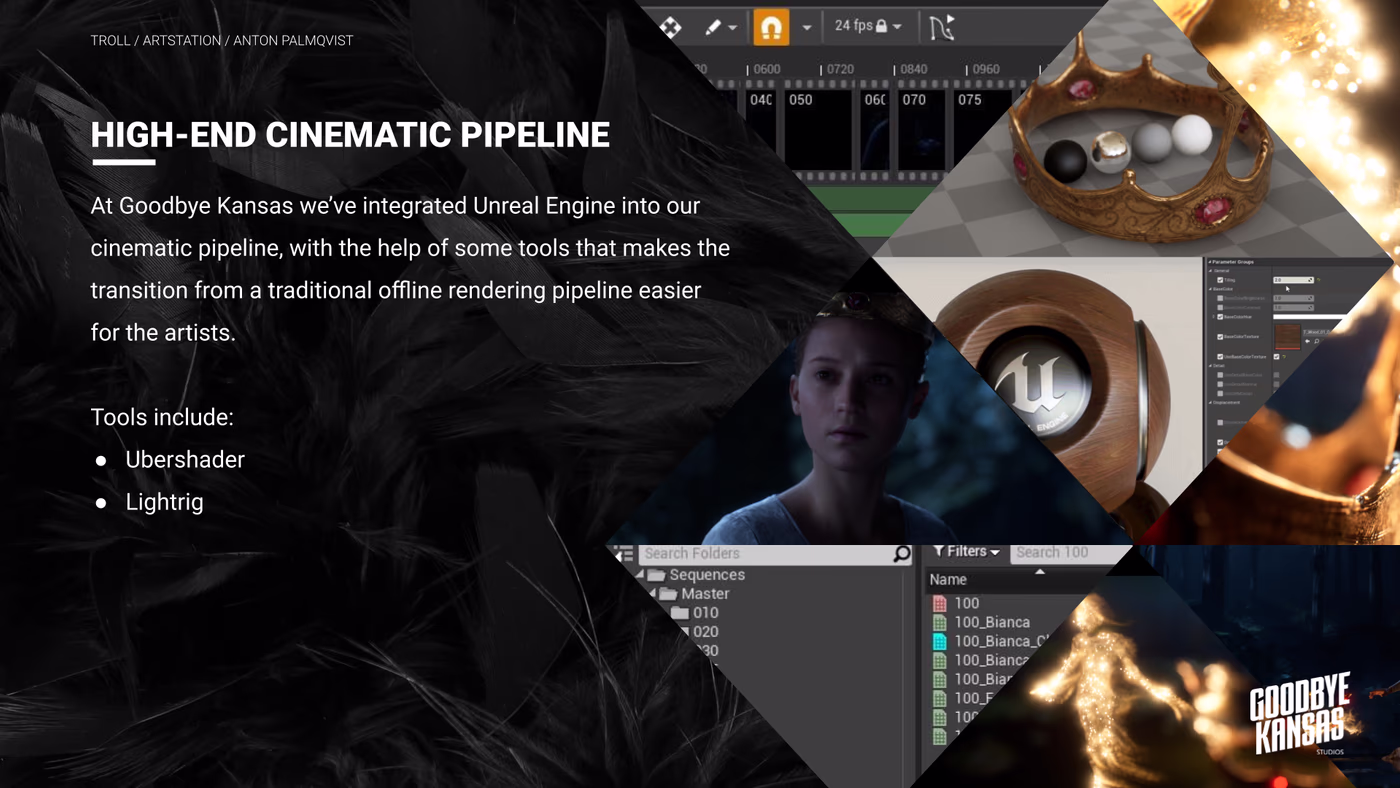
Task: Enable the BaseColorContrast override checkbox
Action: pyautogui.click(x=1220, y=308)
